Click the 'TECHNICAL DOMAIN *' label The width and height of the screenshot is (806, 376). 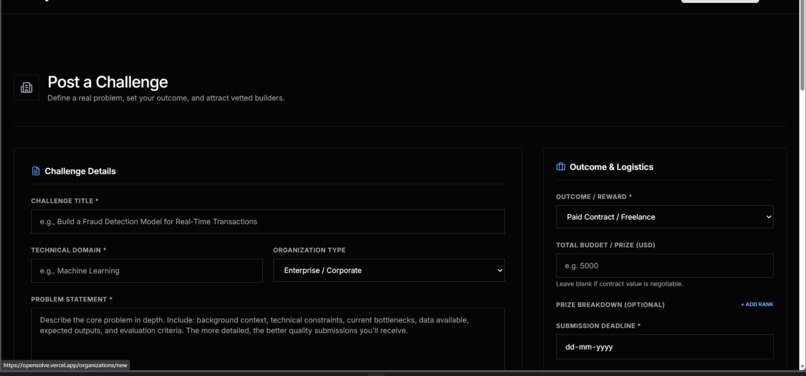[69, 250]
